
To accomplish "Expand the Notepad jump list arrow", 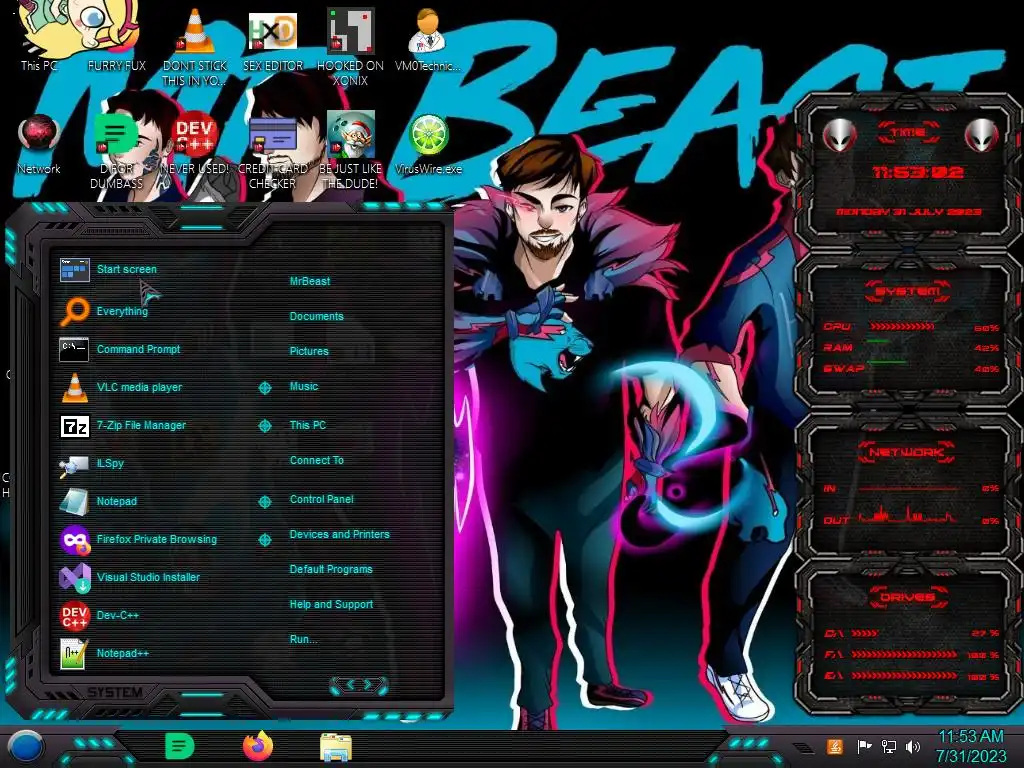I will coord(264,502).
